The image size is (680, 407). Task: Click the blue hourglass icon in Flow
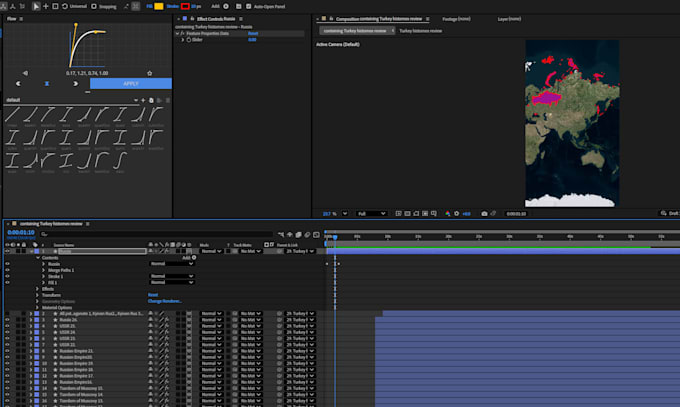[47, 83]
